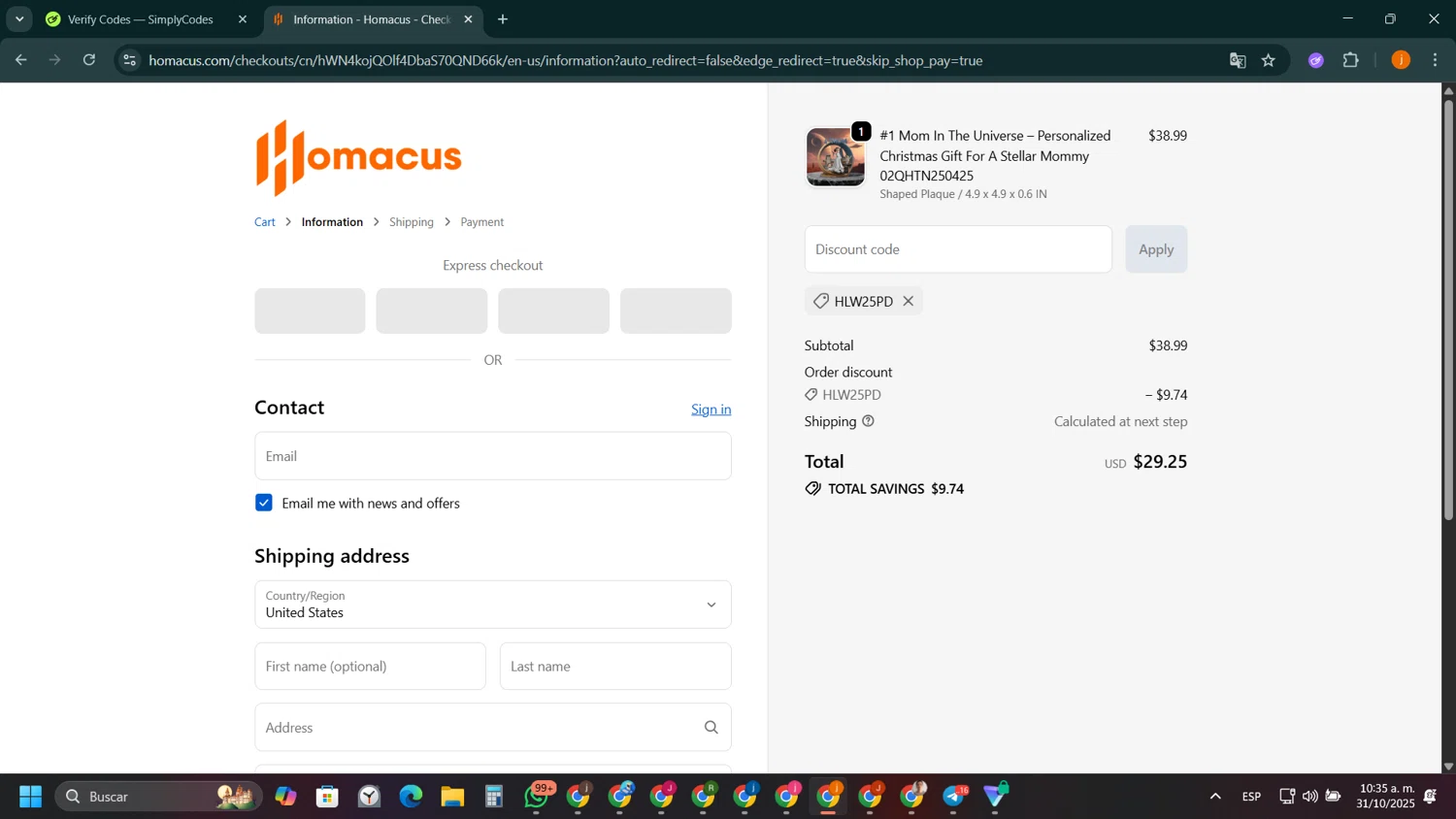Click the Information breadcrumb step
The height and width of the screenshot is (819, 1456).
coord(332,222)
